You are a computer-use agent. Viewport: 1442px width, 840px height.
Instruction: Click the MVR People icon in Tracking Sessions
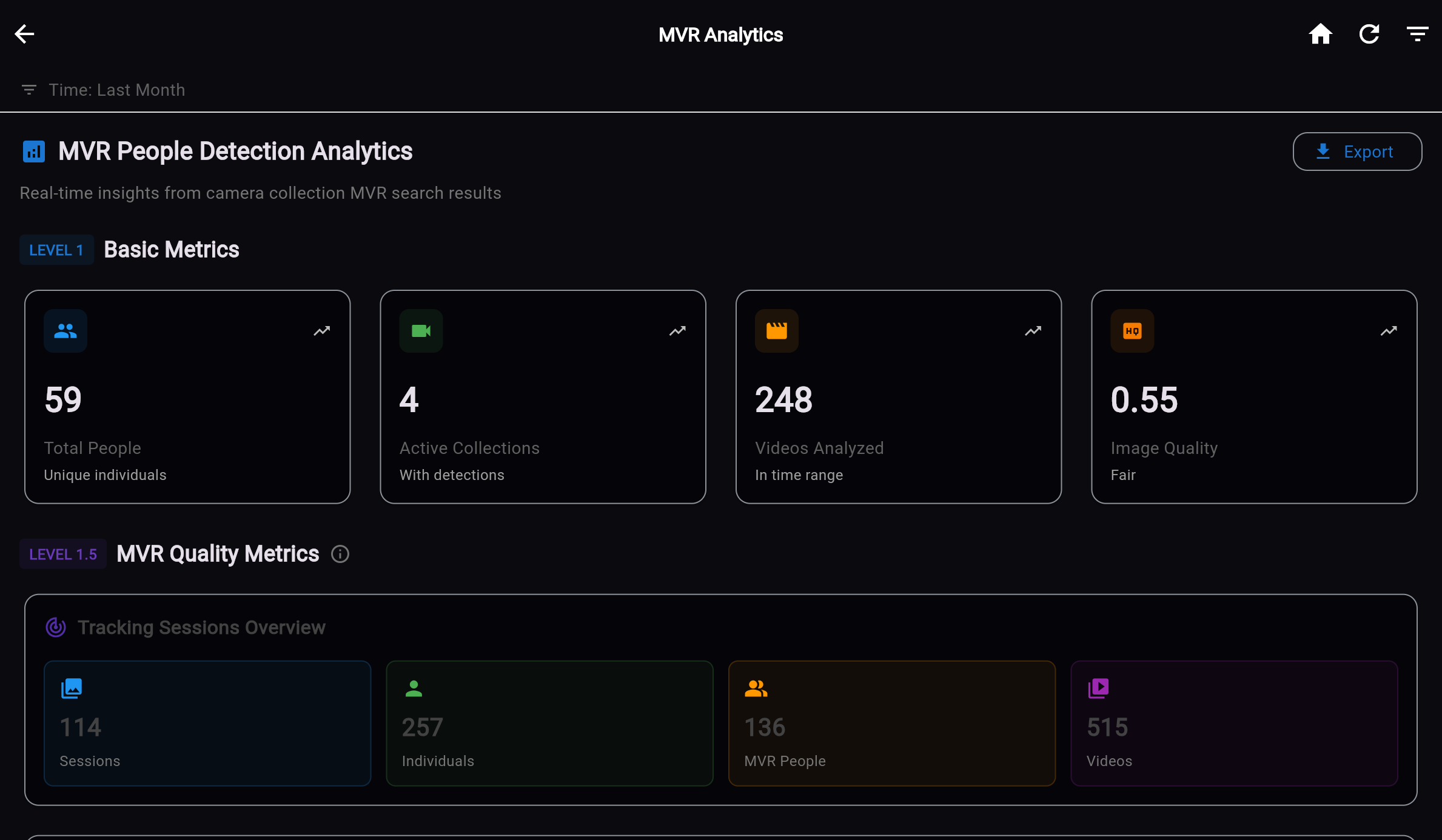(756, 688)
